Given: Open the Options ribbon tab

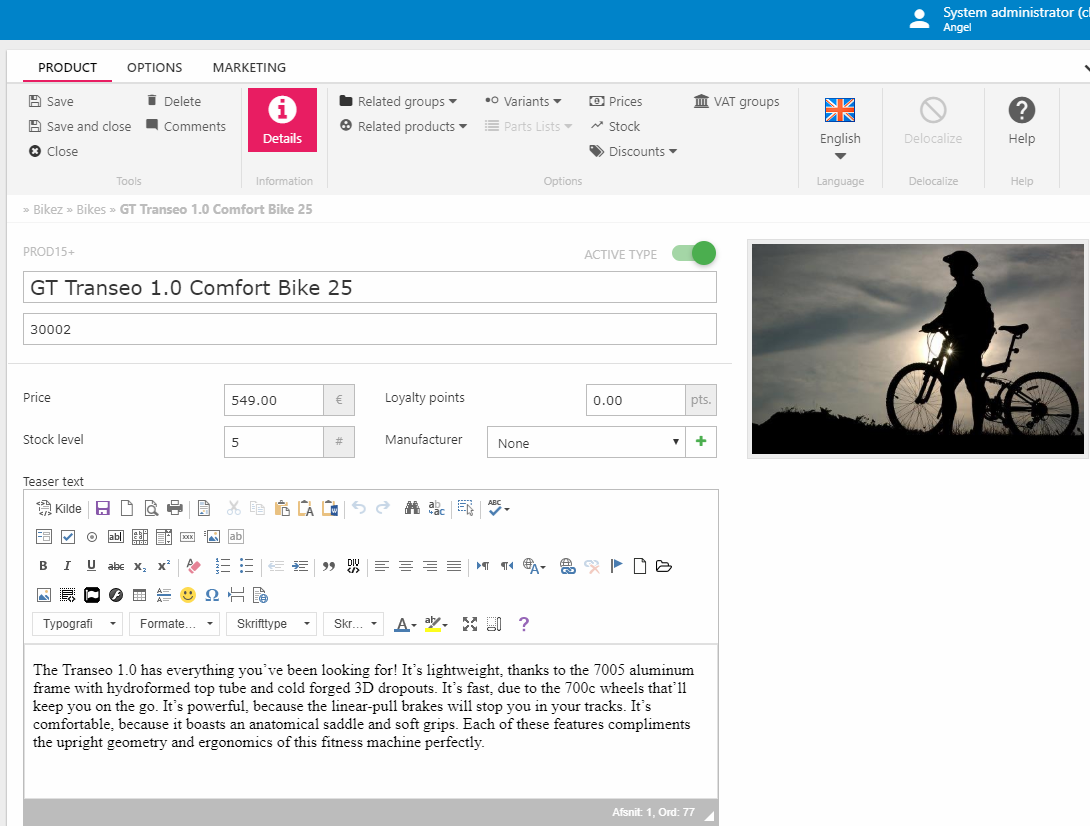Looking at the screenshot, I should point(154,68).
